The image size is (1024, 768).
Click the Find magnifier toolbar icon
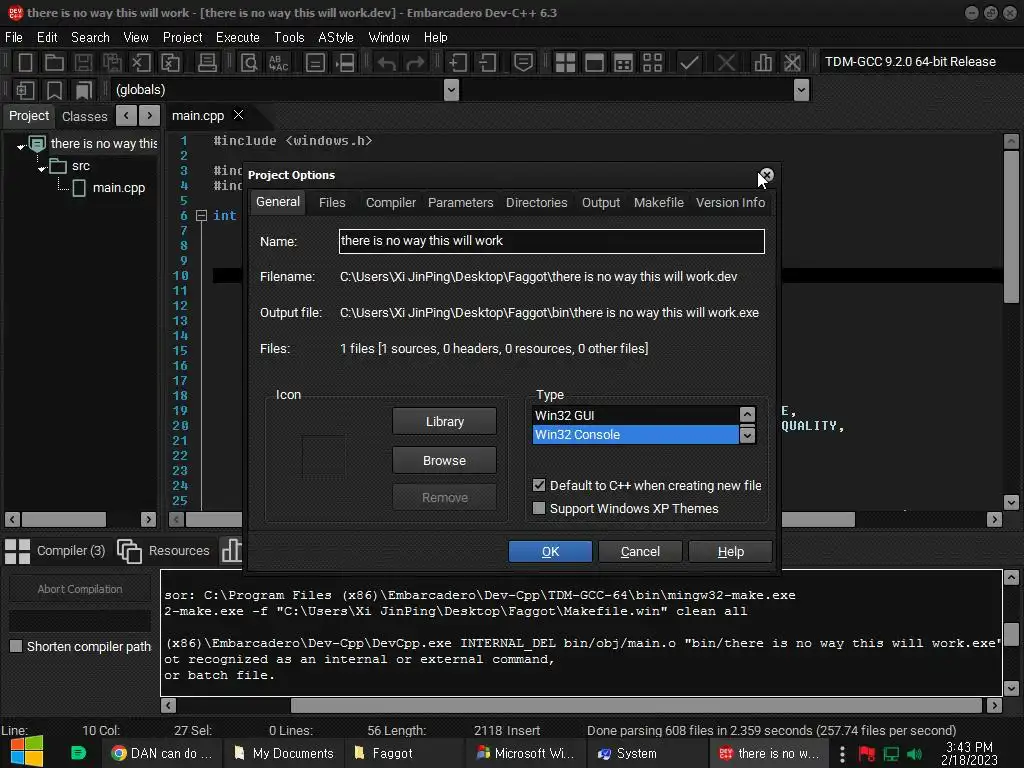(249, 63)
